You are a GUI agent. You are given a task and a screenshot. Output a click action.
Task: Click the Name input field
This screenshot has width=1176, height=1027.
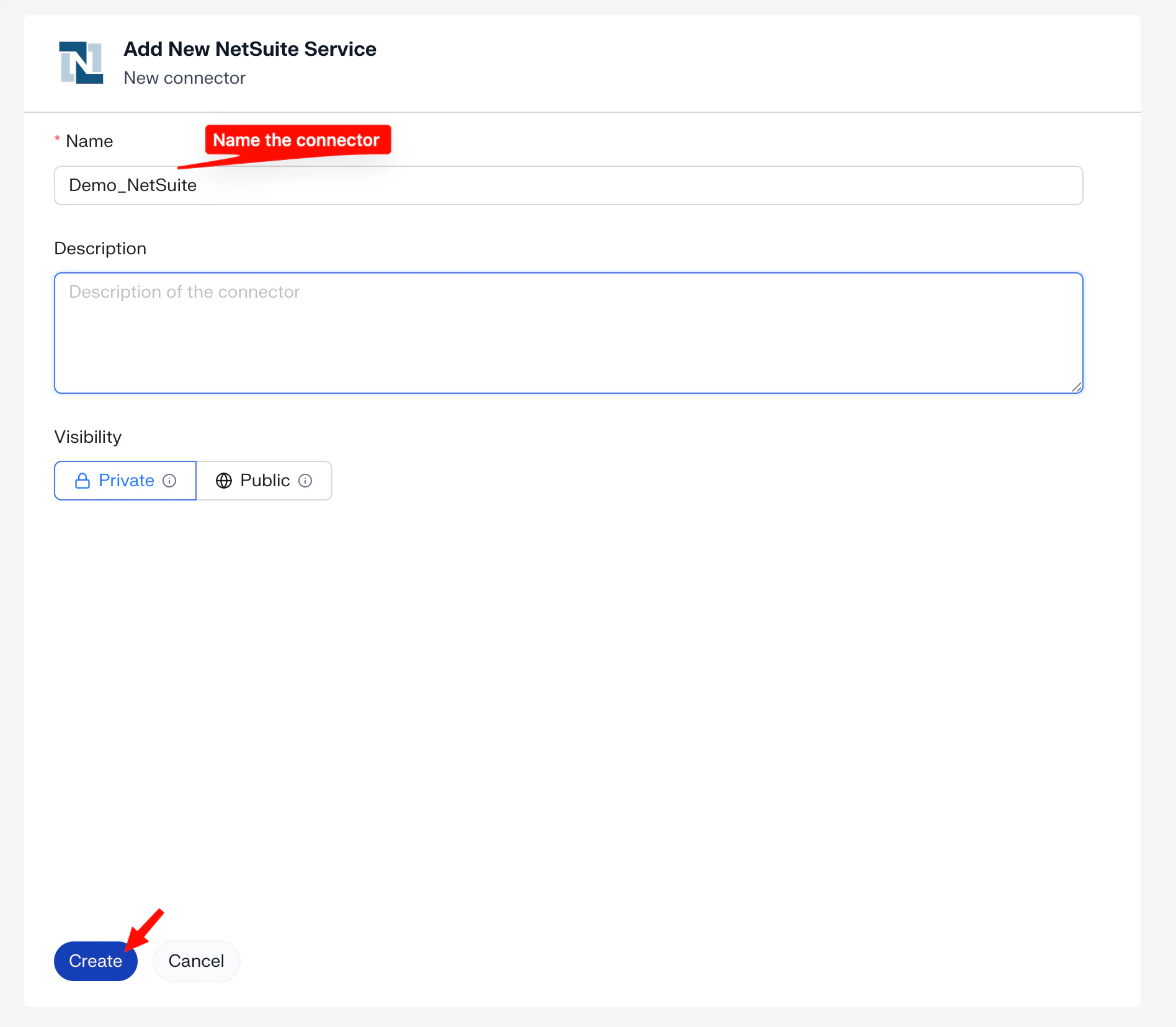click(568, 185)
